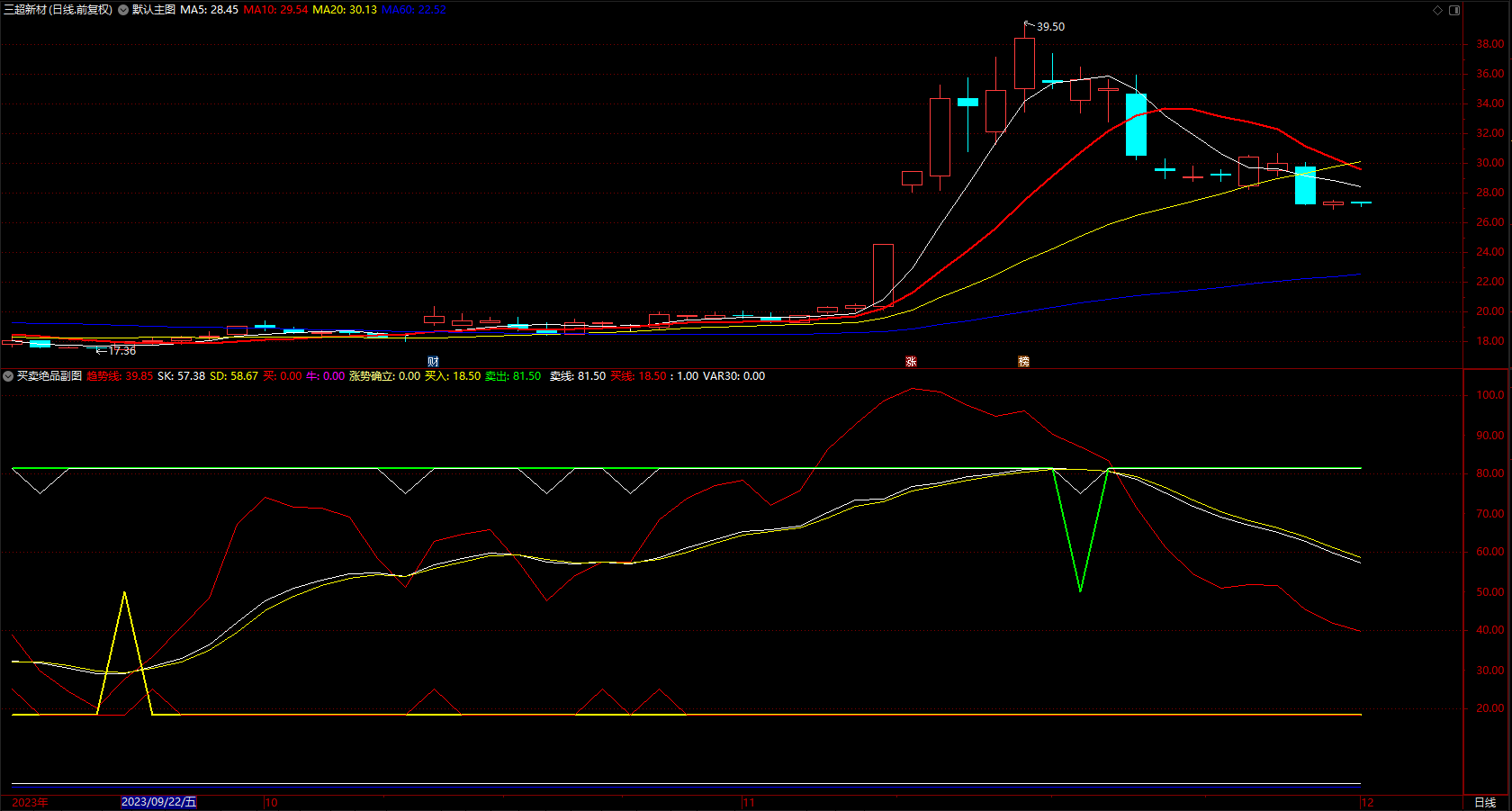Click the month 11 marker on time axis

click(749, 802)
